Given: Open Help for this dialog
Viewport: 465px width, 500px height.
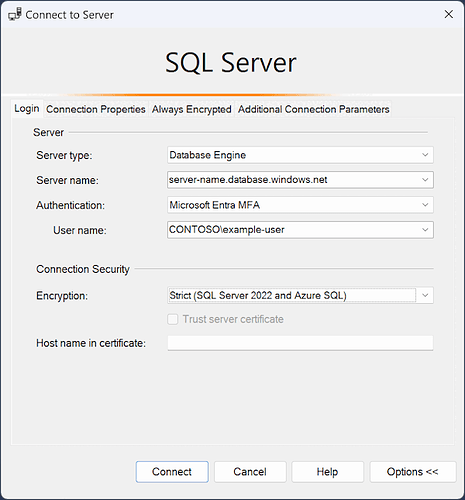Looking at the screenshot, I should click(x=327, y=472).
